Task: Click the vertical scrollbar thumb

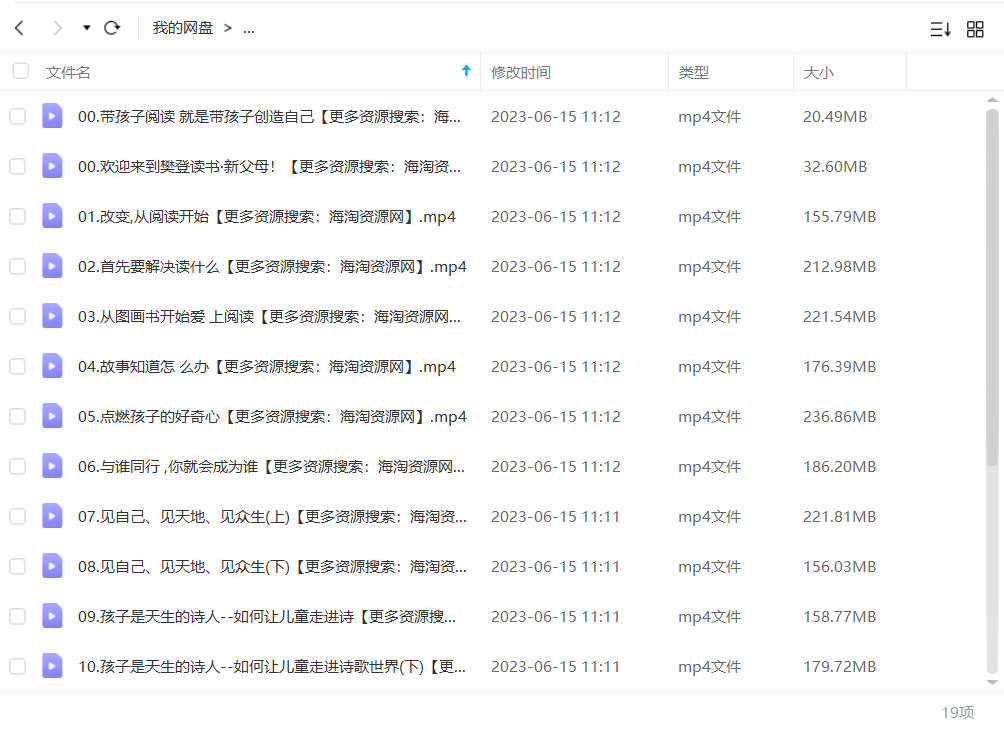Action: click(x=992, y=287)
